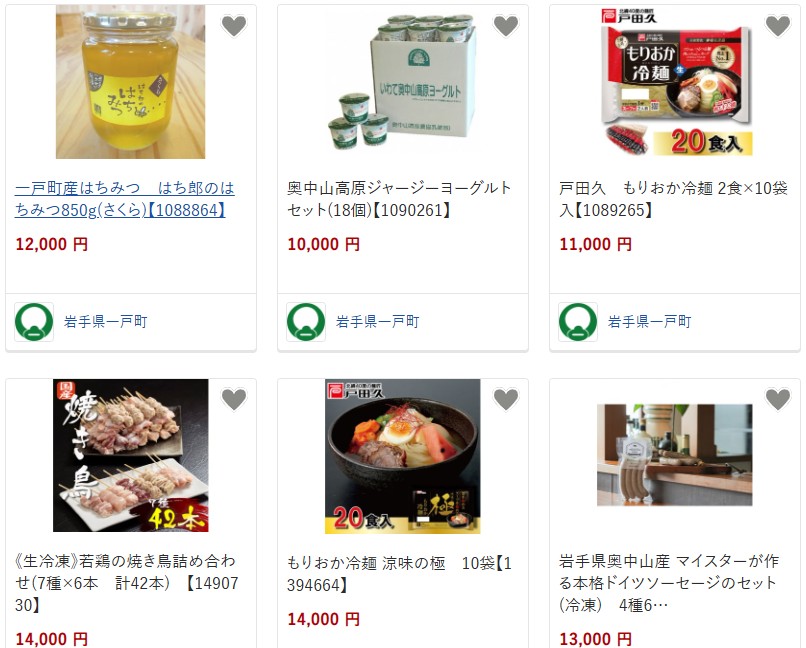Favorite the honey product with heart icon
The width and height of the screenshot is (806, 648).
234,26
